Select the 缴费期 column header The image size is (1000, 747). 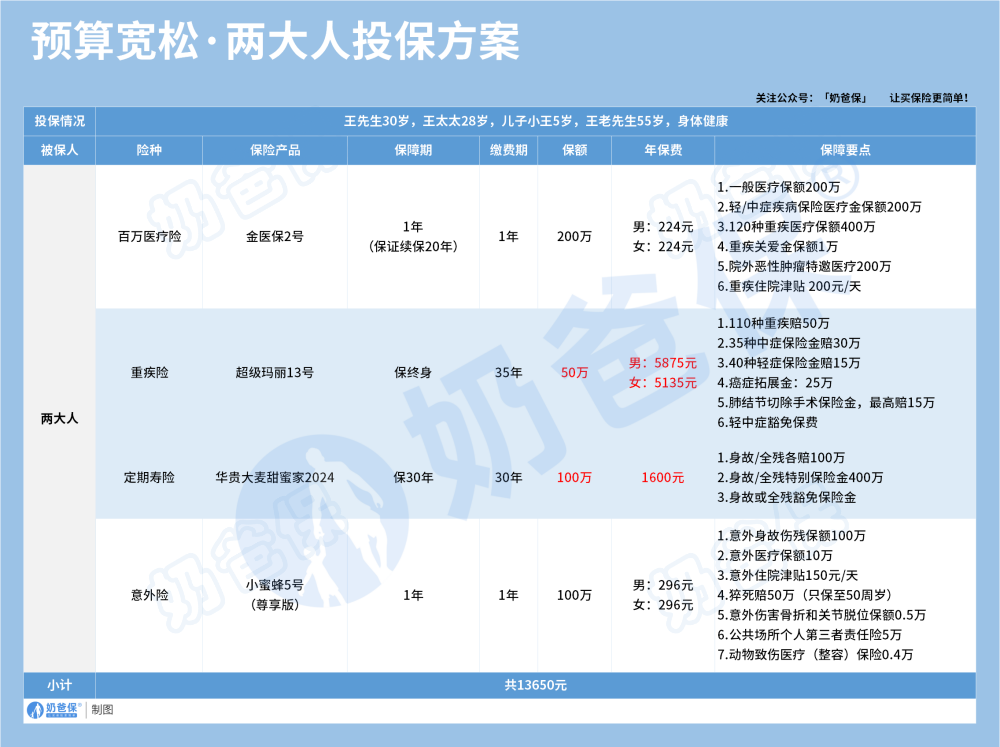coord(510,150)
